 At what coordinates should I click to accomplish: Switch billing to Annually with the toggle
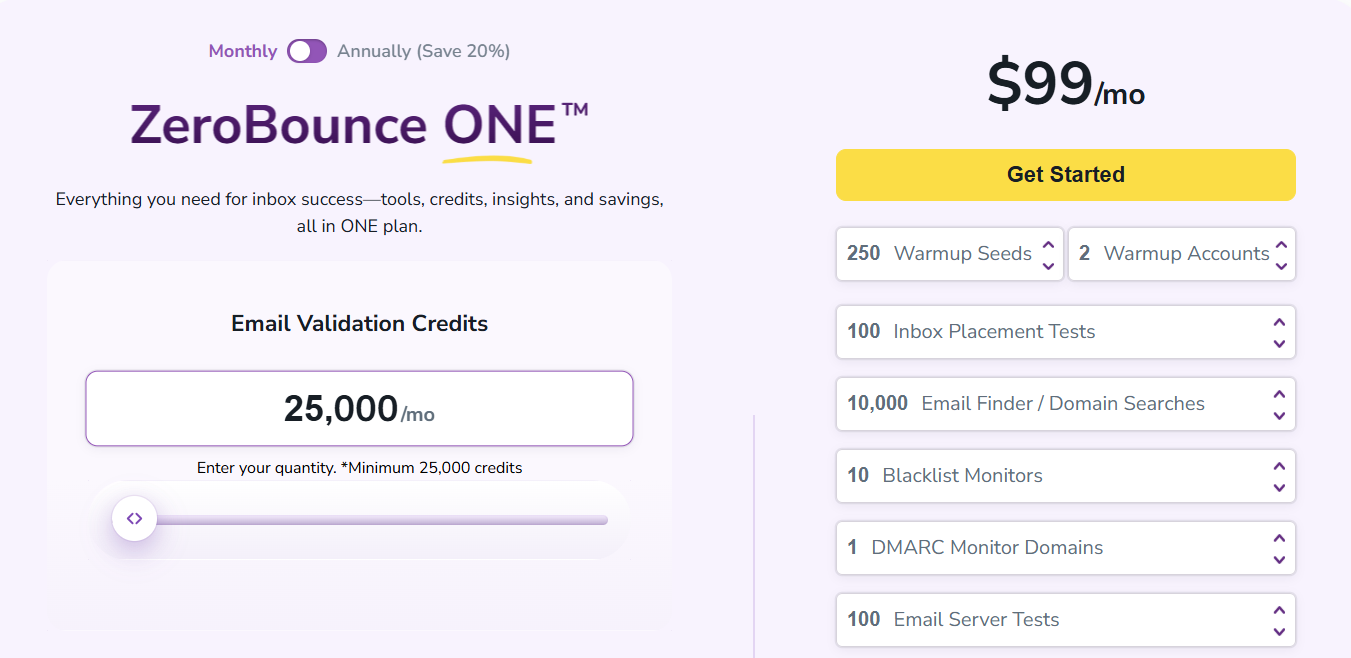307,50
